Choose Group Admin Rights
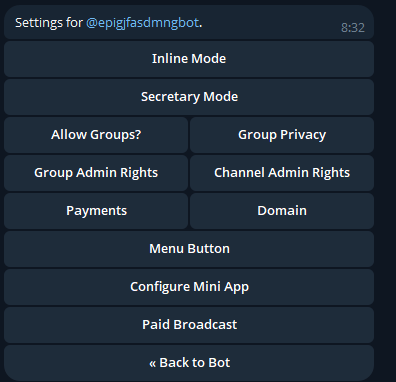Image resolution: width=396 pixels, height=382 pixels. (x=96, y=173)
